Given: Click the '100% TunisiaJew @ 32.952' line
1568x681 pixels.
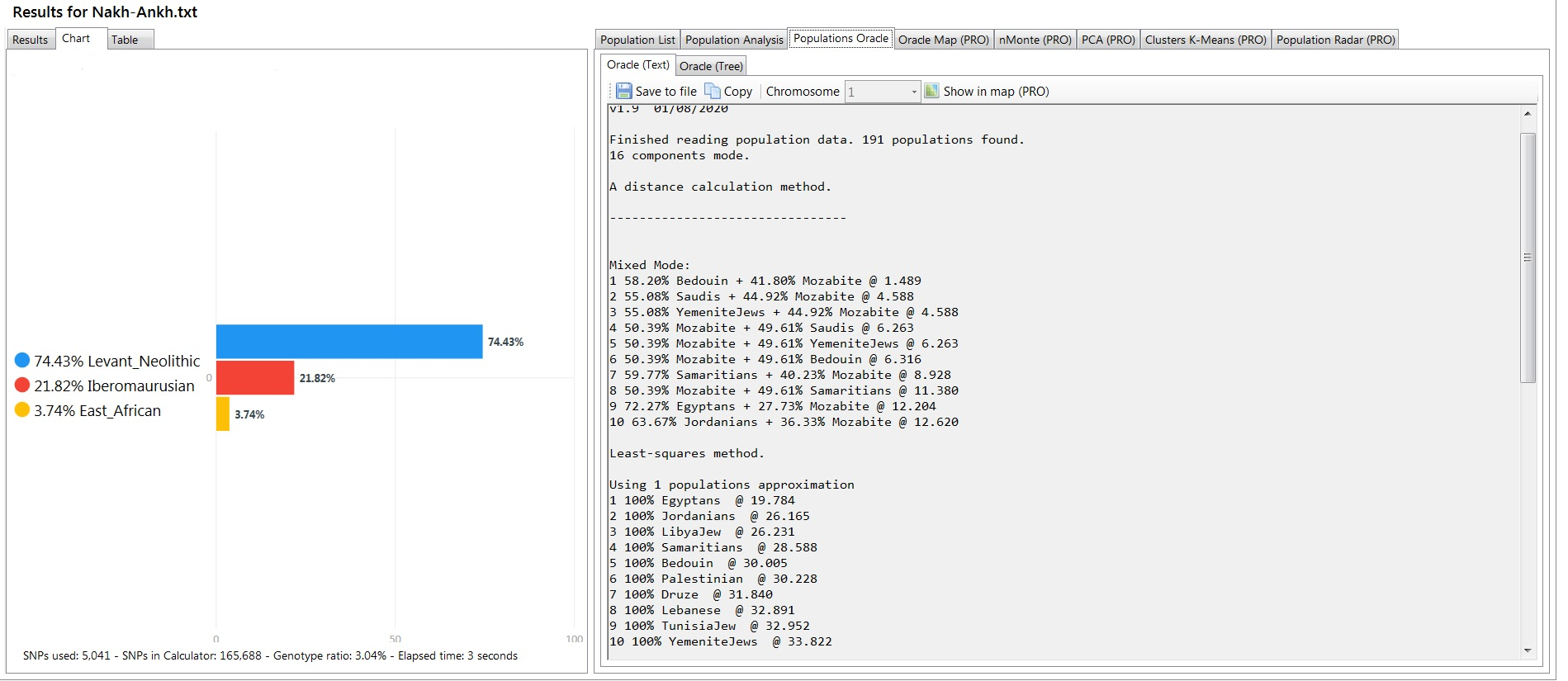Looking at the screenshot, I should (x=709, y=626).
